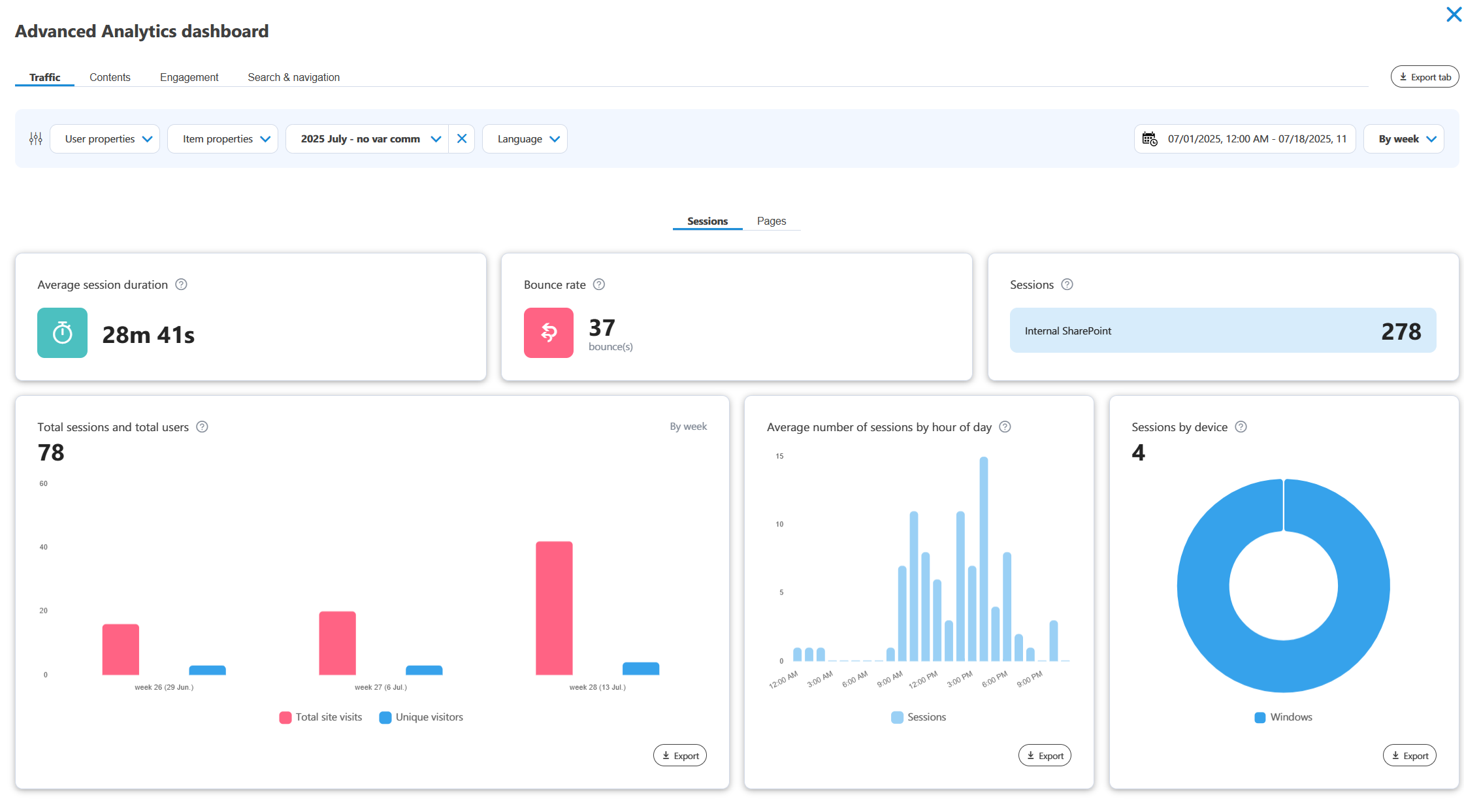The width and height of the screenshot is (1464, 812).
Task: Open the By week grouping dropdown
Action: pos(1404,138)
